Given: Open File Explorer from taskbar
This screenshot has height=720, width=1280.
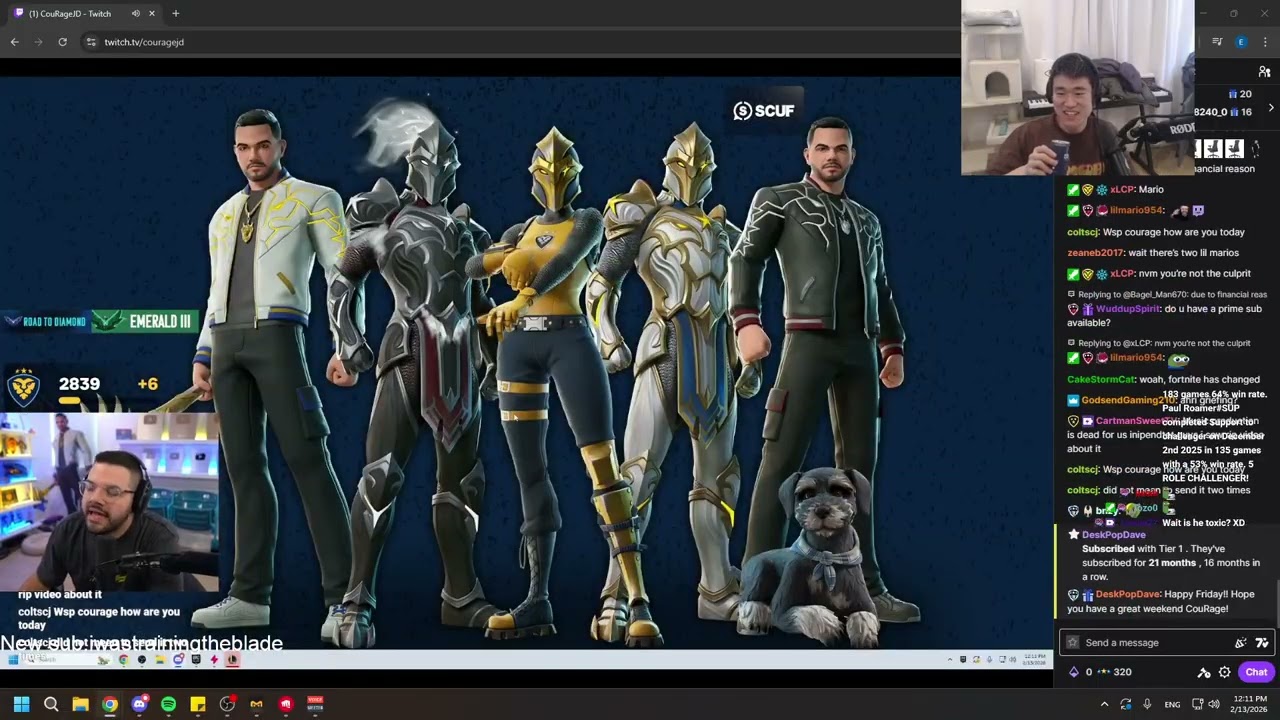Looking at the screenshot, I should [80, 704].
